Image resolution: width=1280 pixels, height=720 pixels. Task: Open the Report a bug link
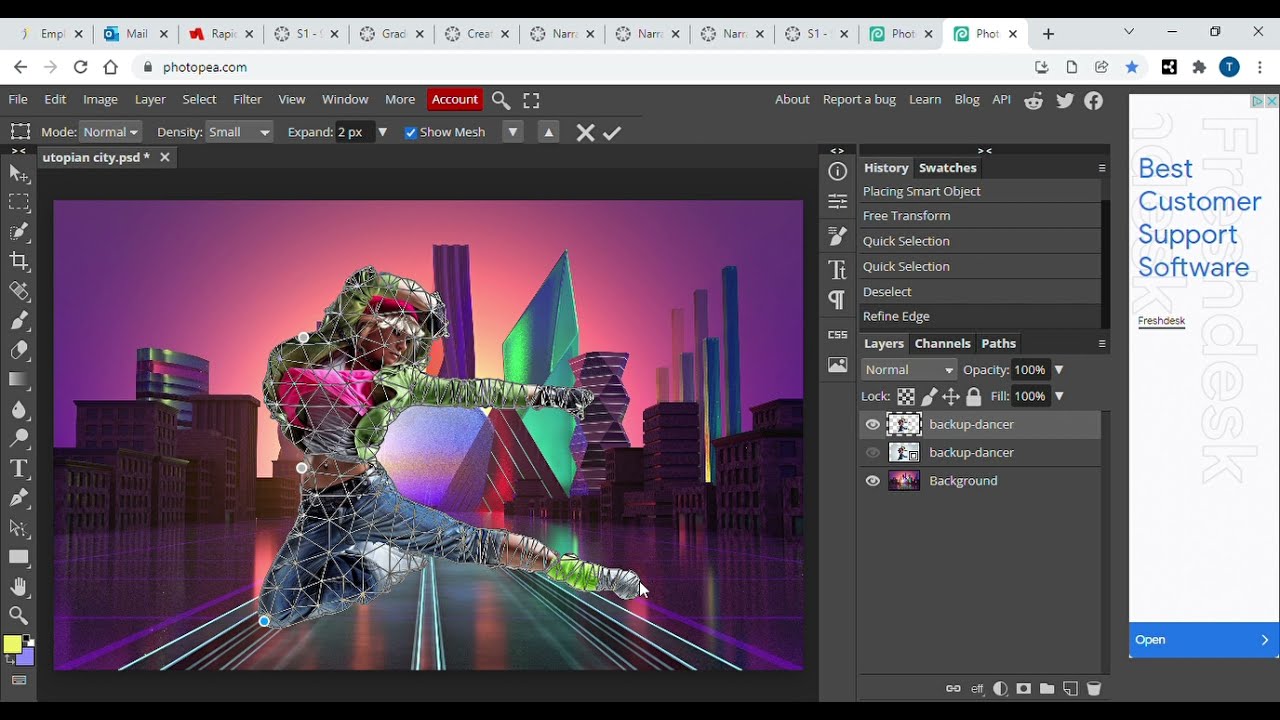tap(859, 99)
